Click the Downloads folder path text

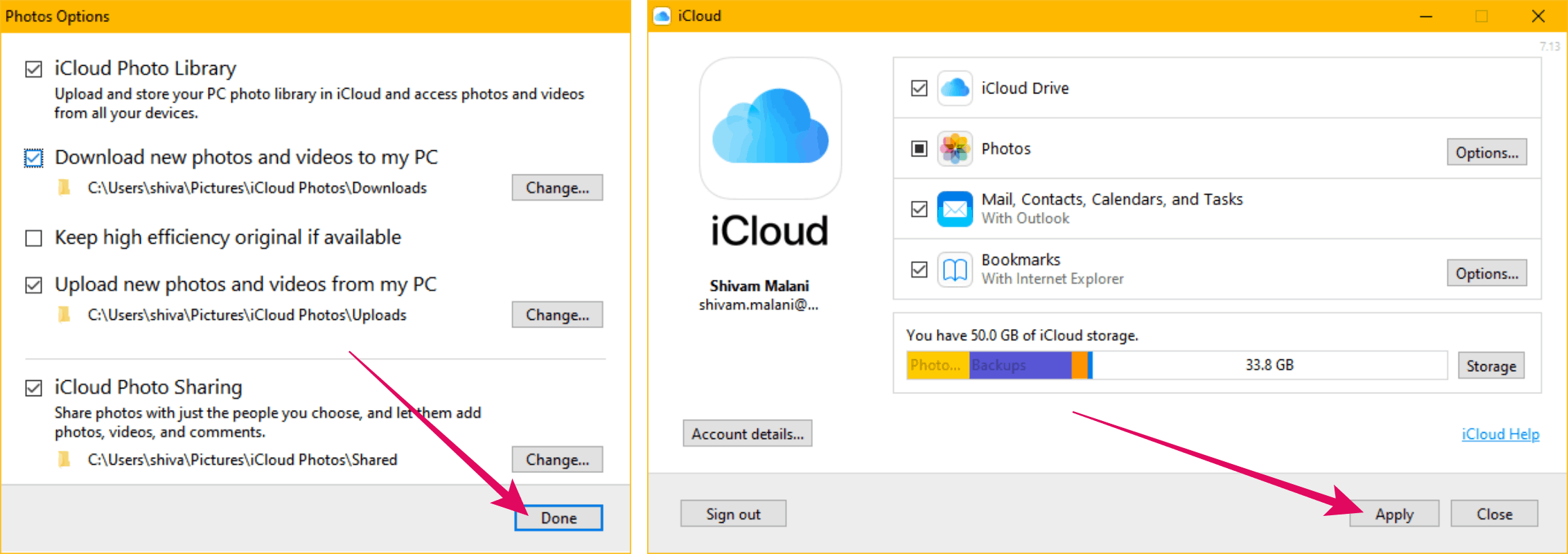pyautogui.click(x=257, y=188)
